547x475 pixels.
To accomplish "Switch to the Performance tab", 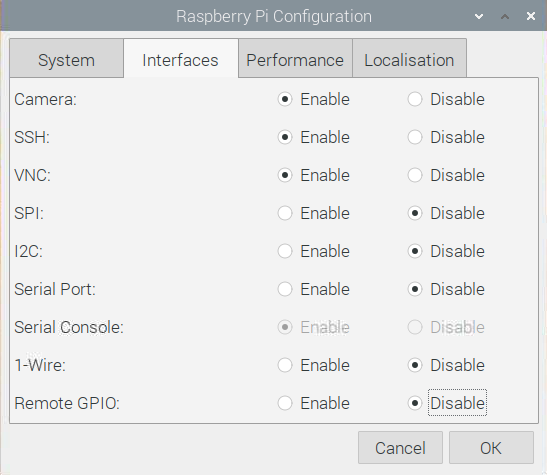I will tap(295, 58).
